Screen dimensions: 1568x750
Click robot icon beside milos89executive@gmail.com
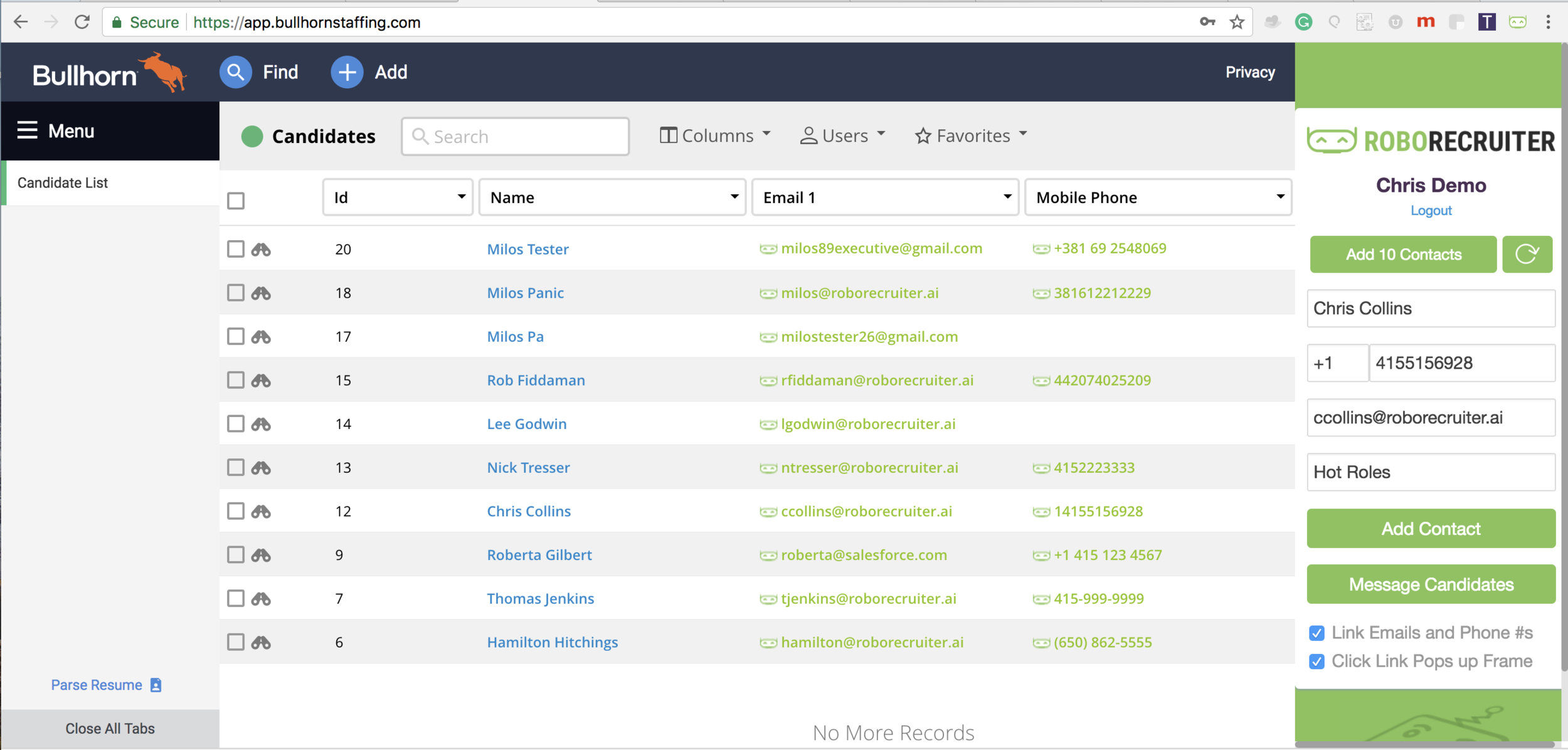[x=768, y=249]
